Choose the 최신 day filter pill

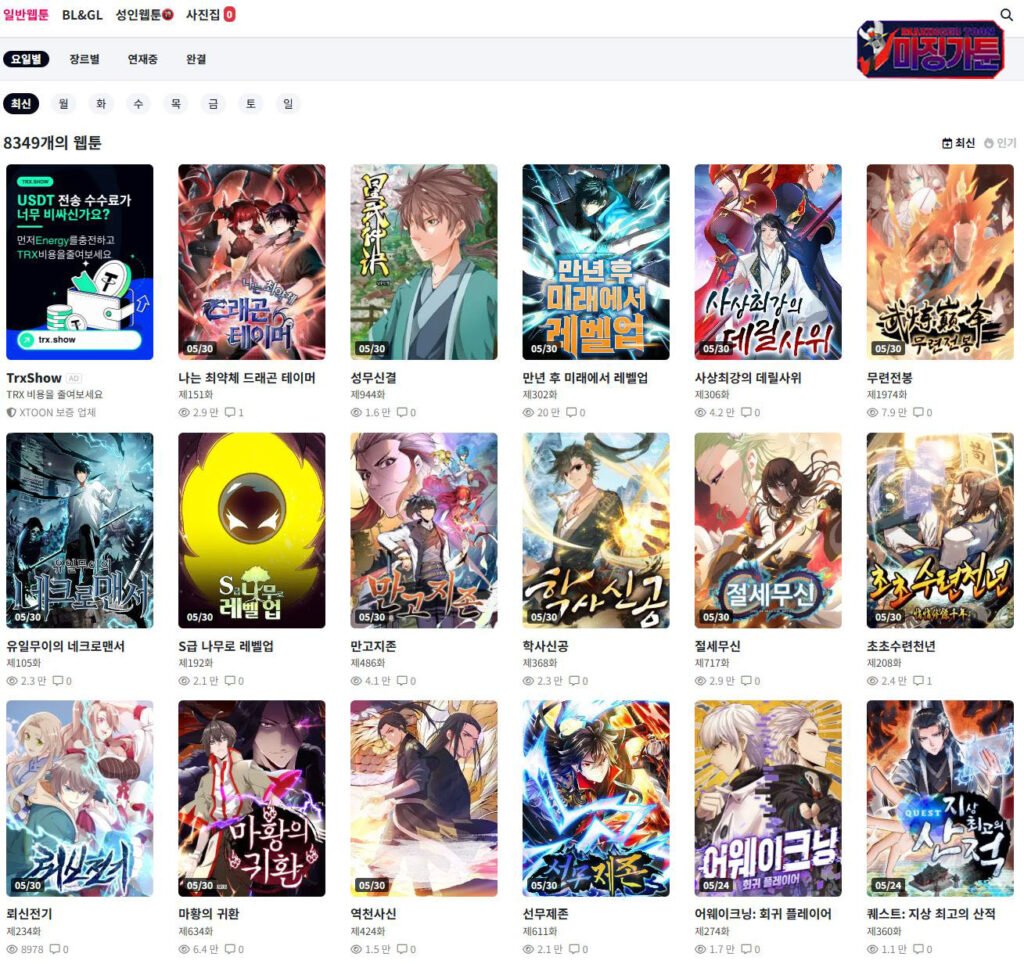click(x=21, y=103)
